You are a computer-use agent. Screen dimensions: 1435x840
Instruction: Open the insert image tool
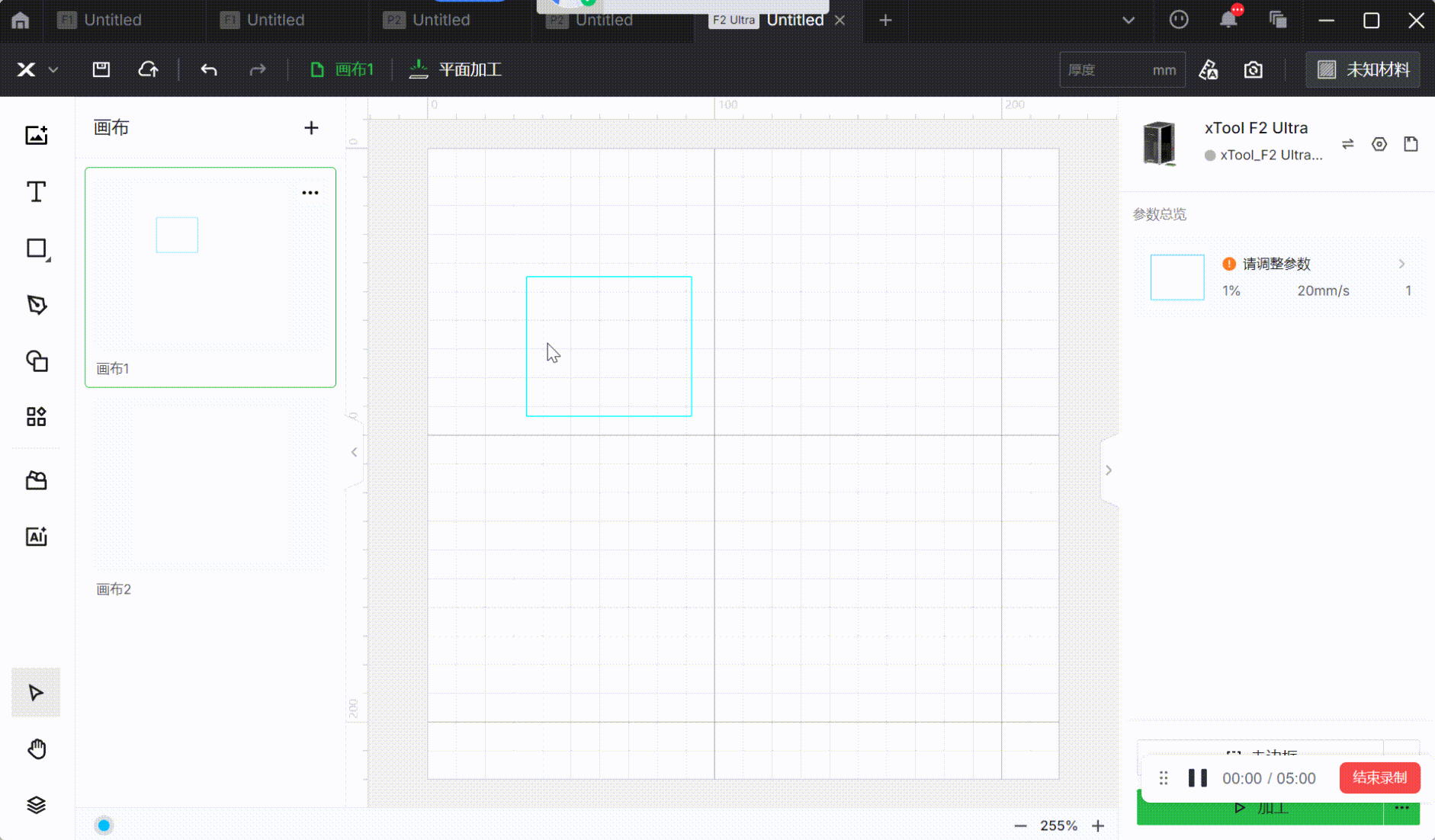[x=36, y=136]
